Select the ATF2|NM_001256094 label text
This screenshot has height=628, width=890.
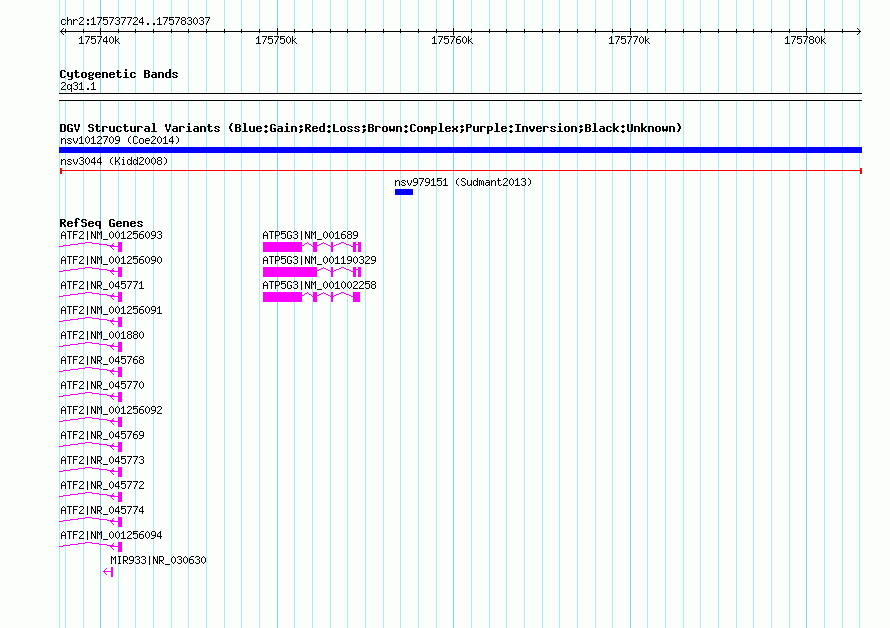pyautogui.click(x=111, y=535)
